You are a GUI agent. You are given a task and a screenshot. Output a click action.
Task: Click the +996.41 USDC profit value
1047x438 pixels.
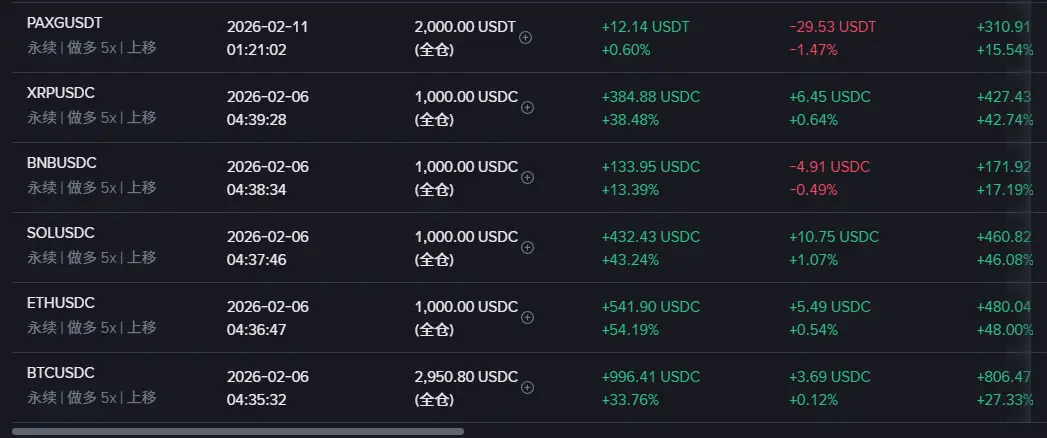650,377
